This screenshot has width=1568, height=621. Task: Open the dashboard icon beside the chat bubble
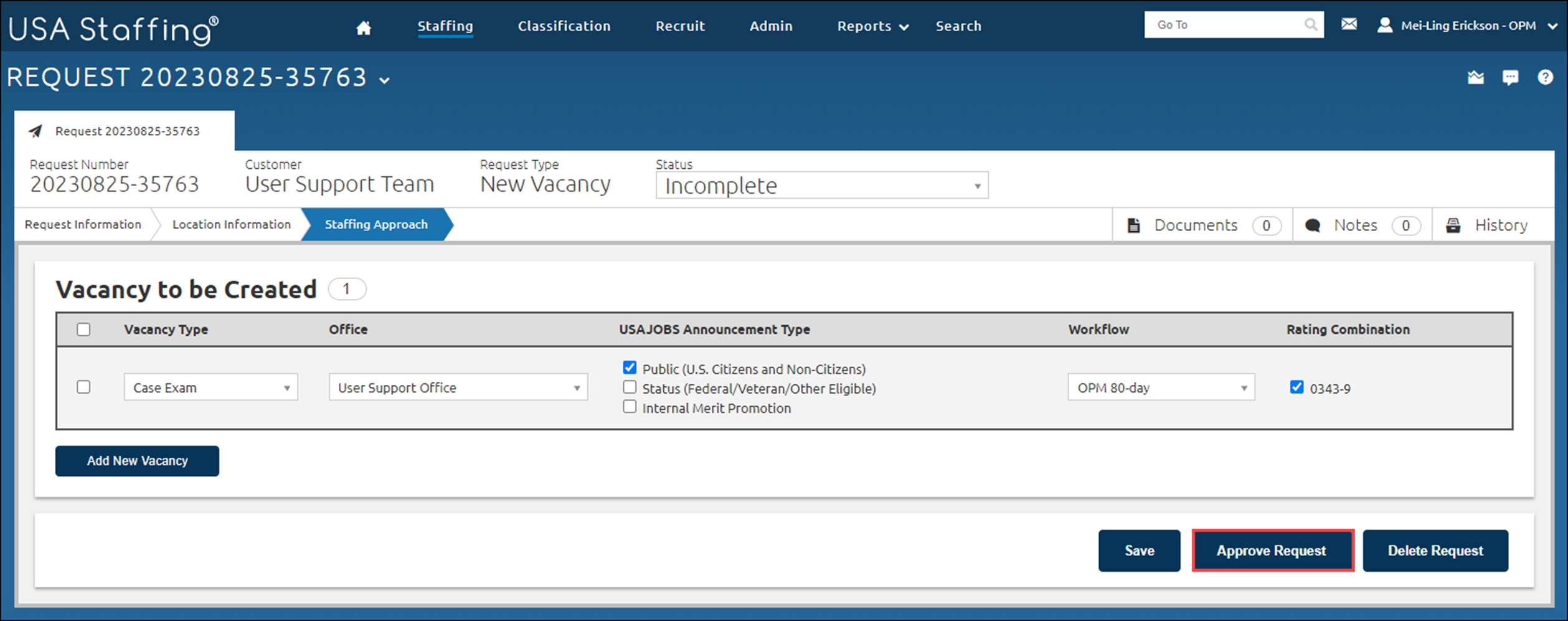[x=1476, y=77]
